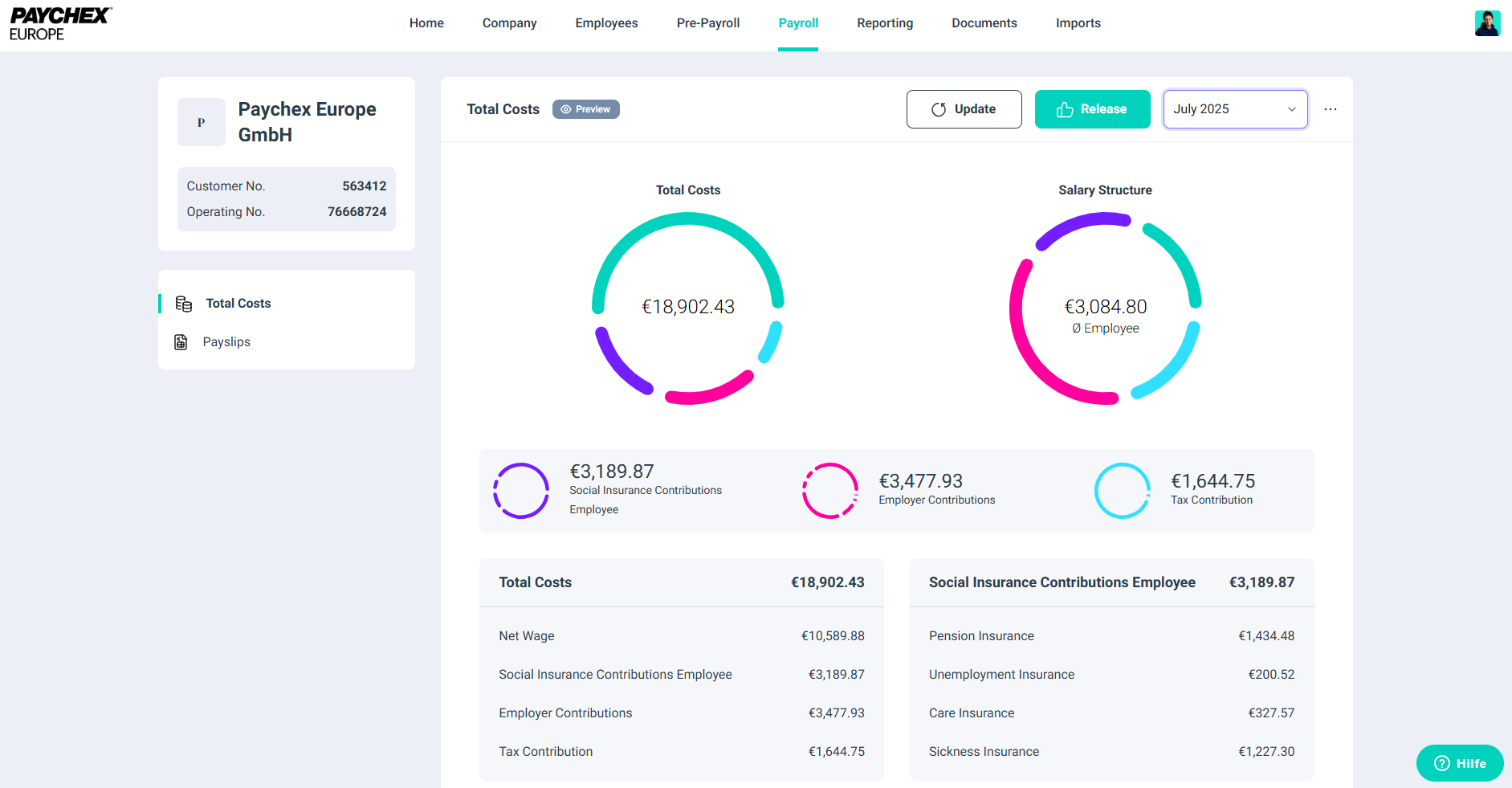
Task: Open the Pre-Payroll tab
Action: coord(708,23)
